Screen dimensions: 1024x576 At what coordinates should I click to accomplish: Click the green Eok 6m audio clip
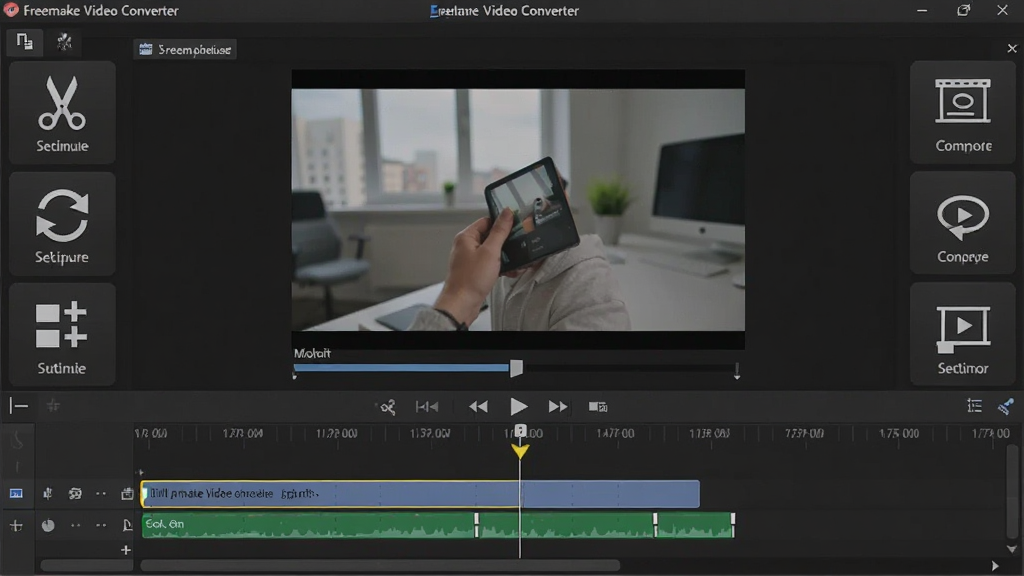point(438,524)
